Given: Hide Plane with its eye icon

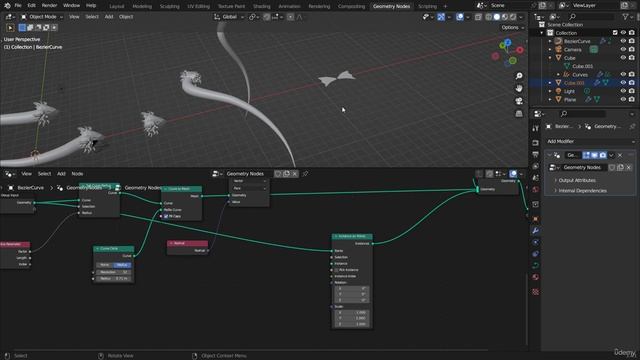Looking at the screenshot, I should [623, 99].
